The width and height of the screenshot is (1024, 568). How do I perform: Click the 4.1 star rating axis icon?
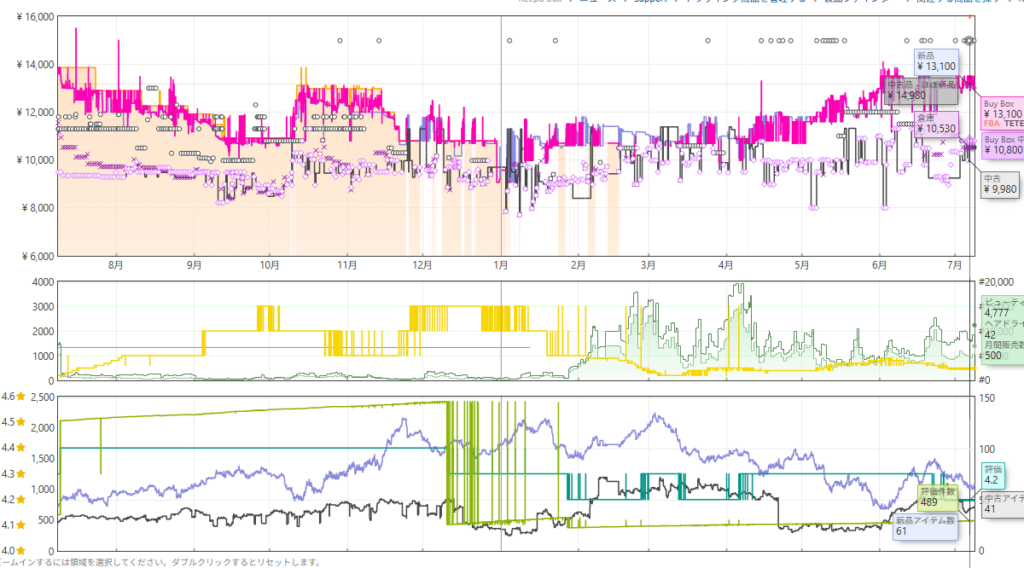(22, 525)
